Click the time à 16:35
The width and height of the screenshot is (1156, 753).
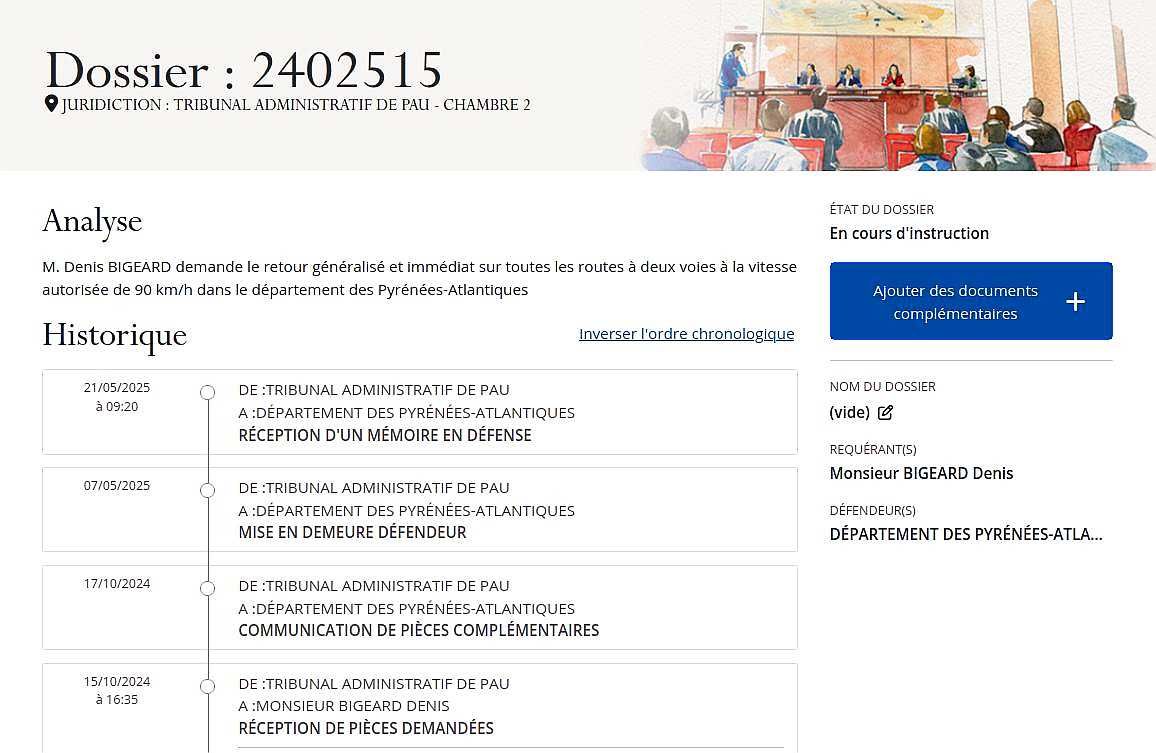pyautogui.click(x=116, y=700)
